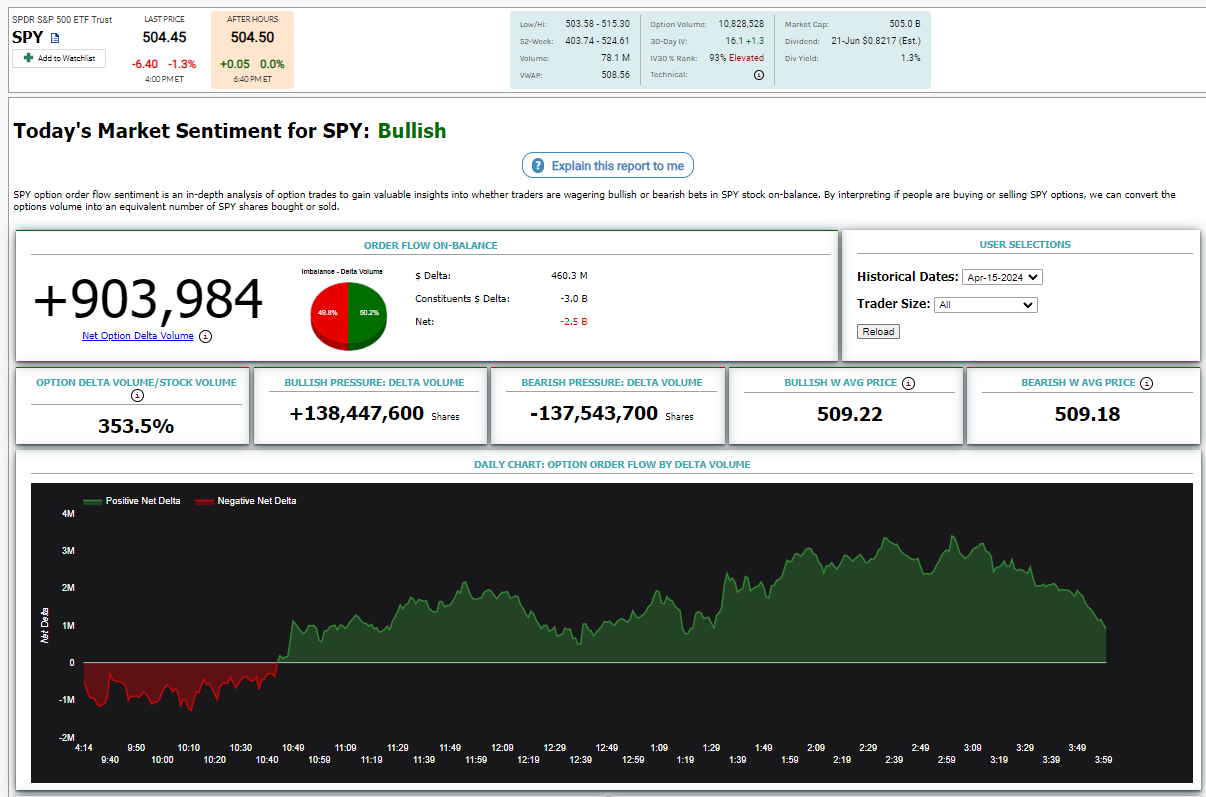Viewport: 1206px width, 797px height.
Task: Click the Option Volume value 10,828,528
Action: click(x=741, y=23)
